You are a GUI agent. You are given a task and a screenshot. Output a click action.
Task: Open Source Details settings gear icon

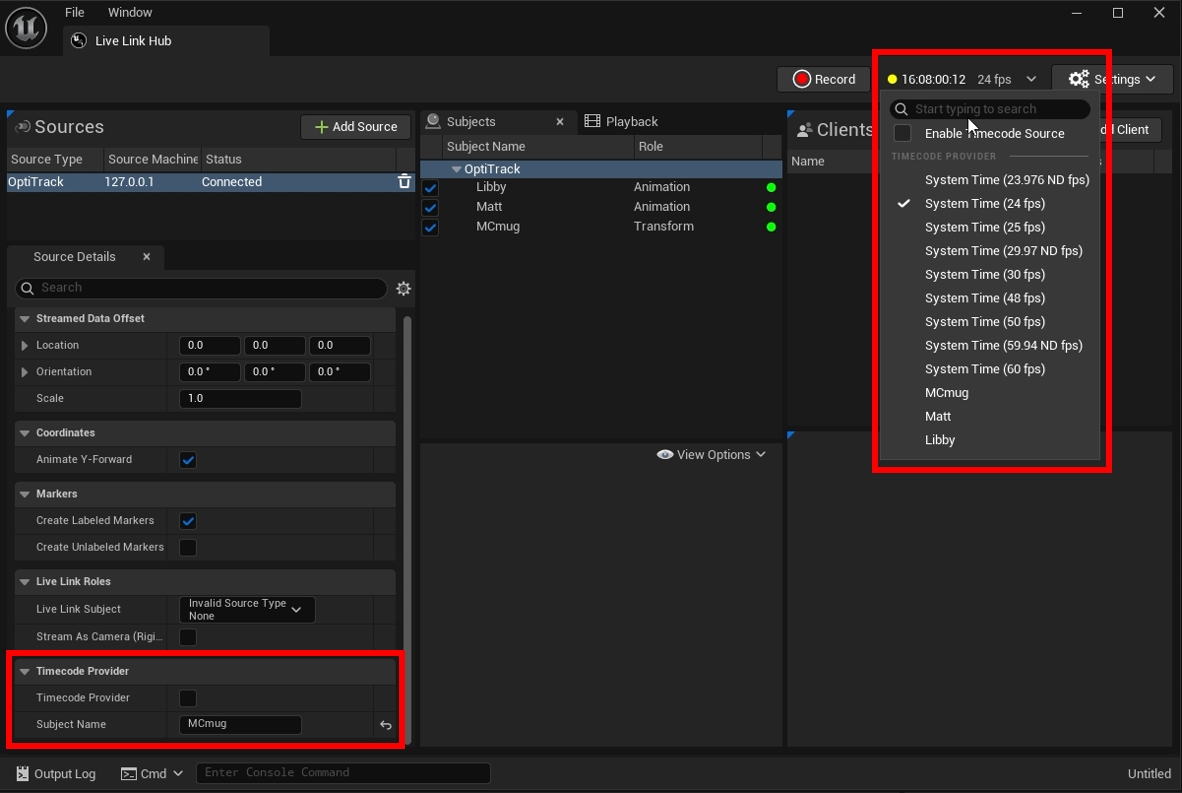tap(403, 288)
